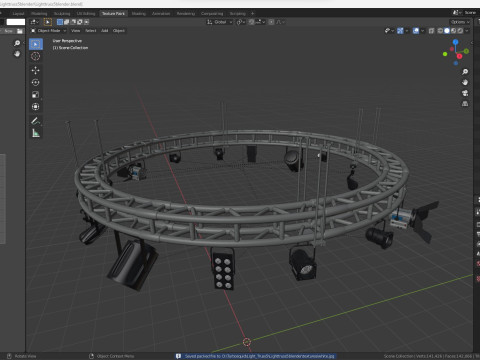Open the Layout workspace tab

tap(18, 14)
